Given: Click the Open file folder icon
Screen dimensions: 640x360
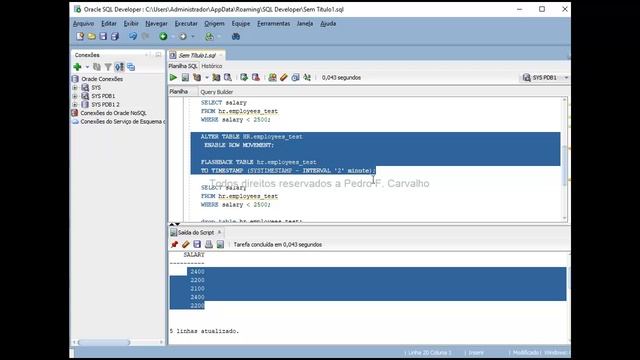Looking at the screenshot, I should coord(91,36).
